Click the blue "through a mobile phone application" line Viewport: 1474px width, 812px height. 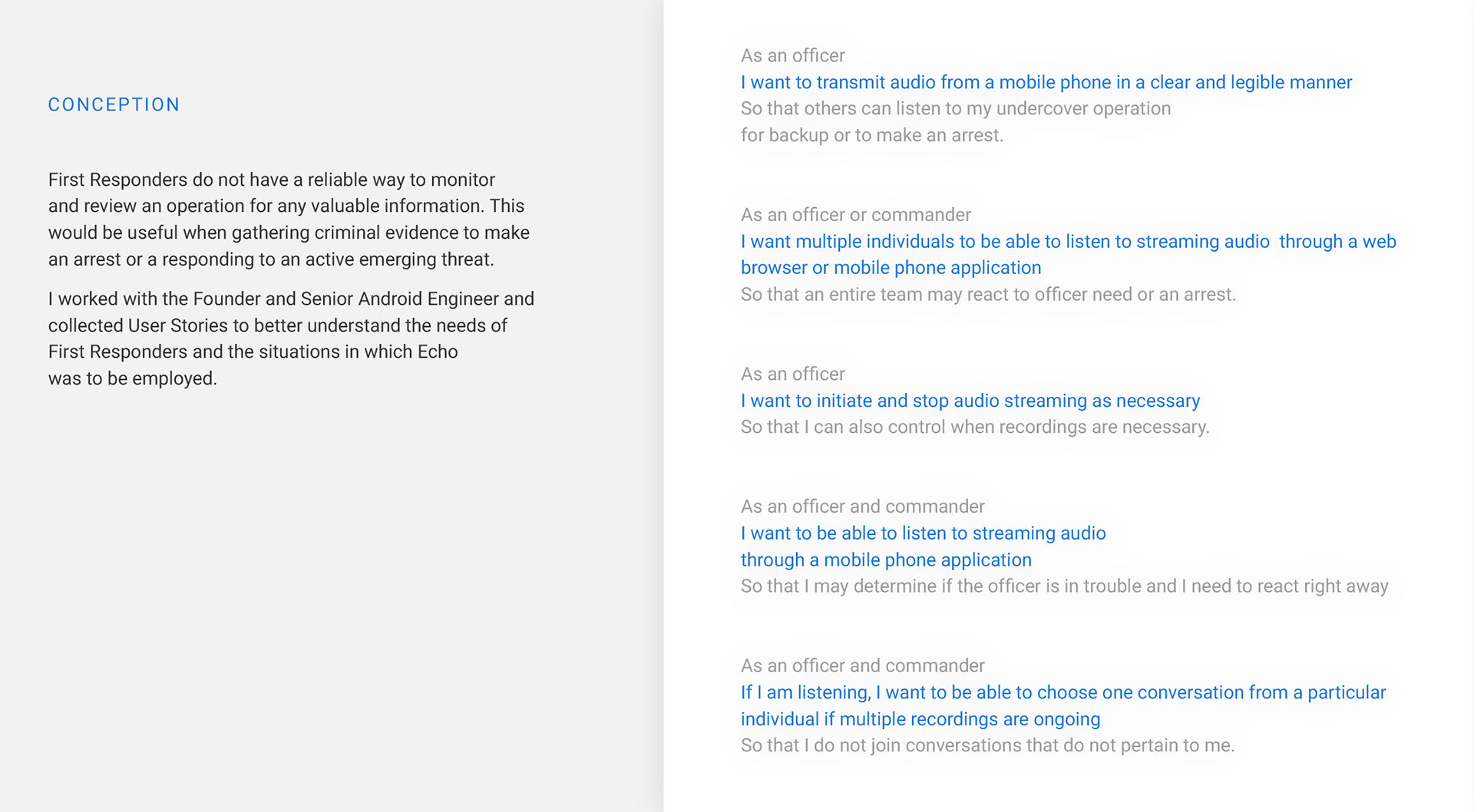point(886,560)
